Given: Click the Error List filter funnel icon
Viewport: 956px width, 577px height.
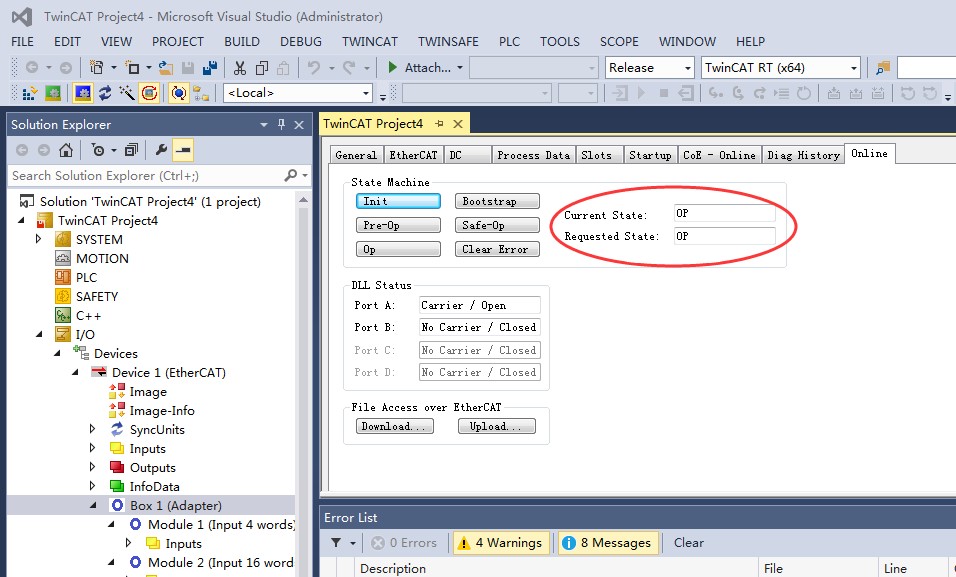Looking at the screenshot, I should point(336,542).
